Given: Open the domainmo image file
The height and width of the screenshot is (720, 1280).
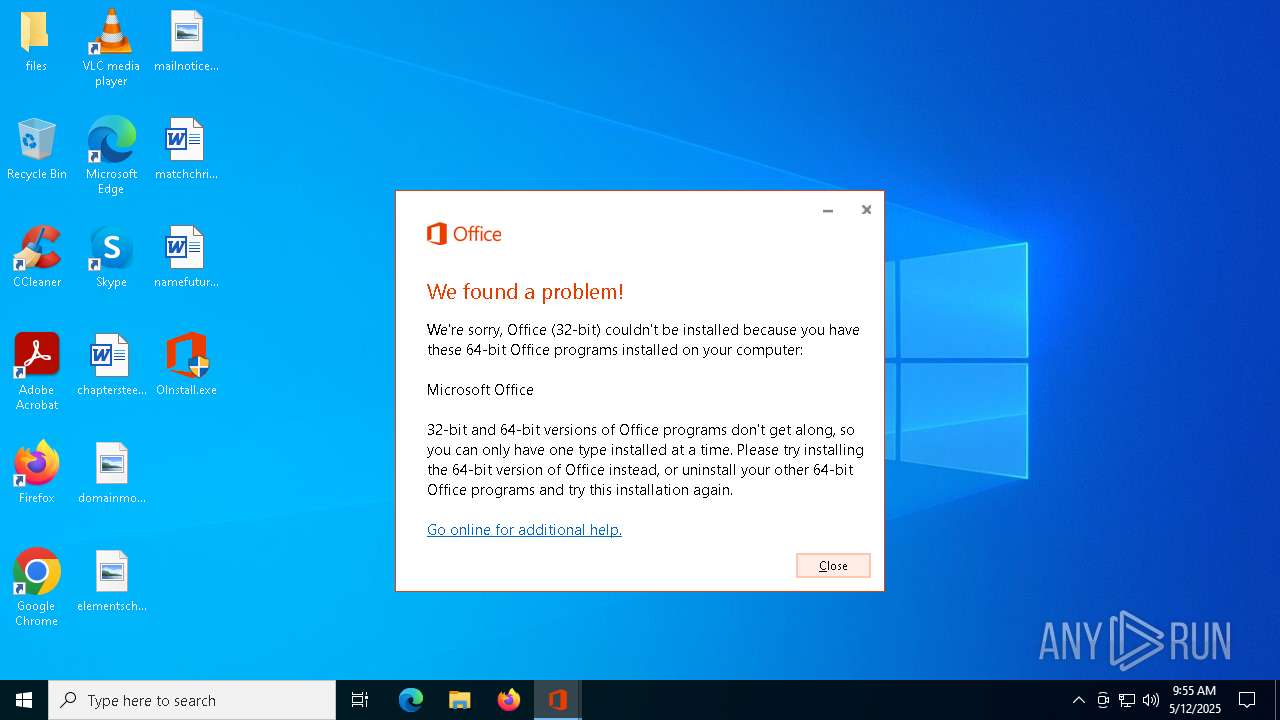Looking at the screenshot, I should pos(111,474).
